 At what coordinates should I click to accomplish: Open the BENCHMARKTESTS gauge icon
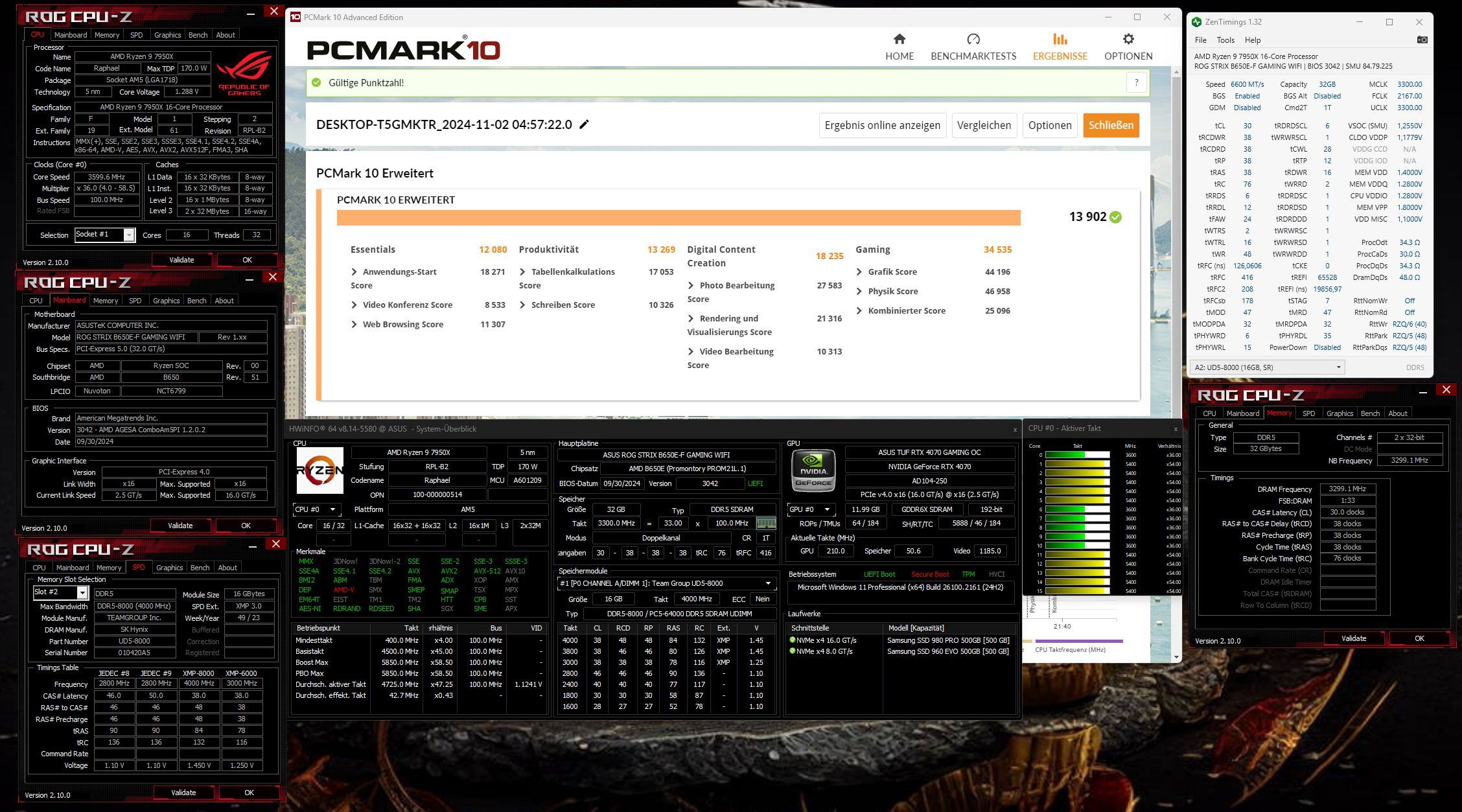[973, 39]
